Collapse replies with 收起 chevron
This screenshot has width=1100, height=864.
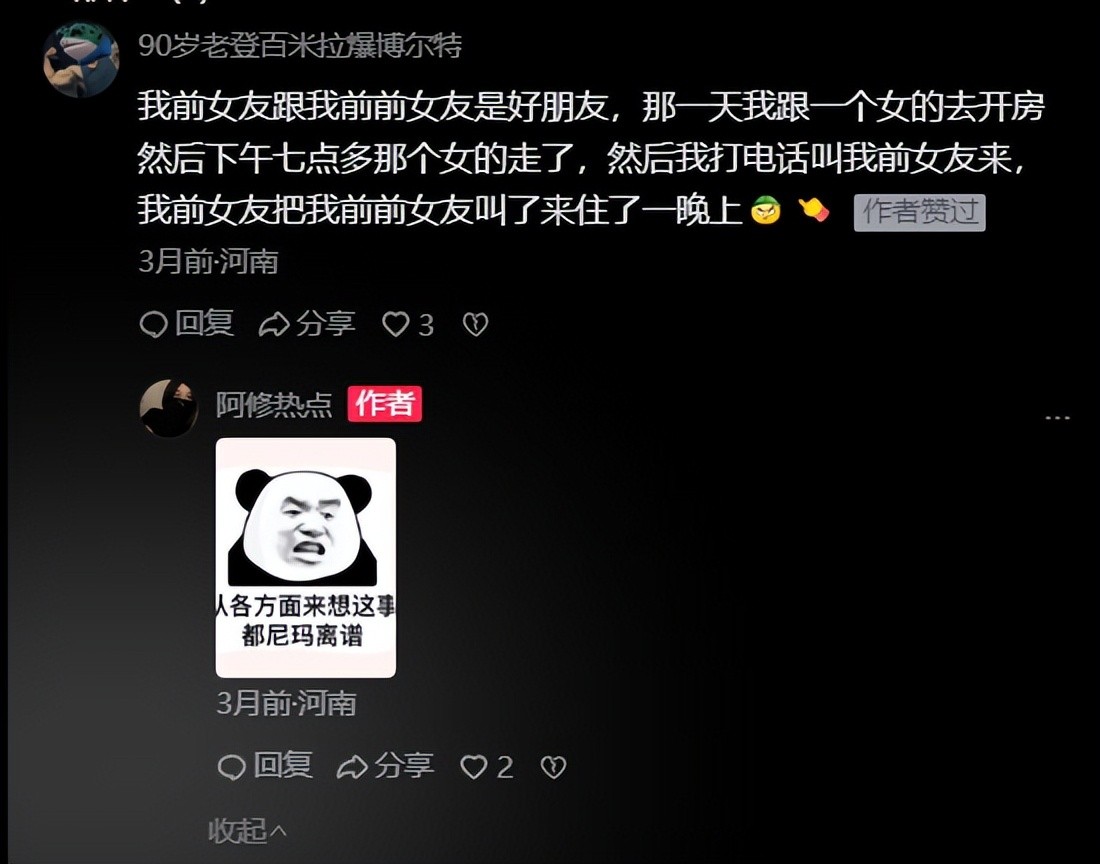248,831
